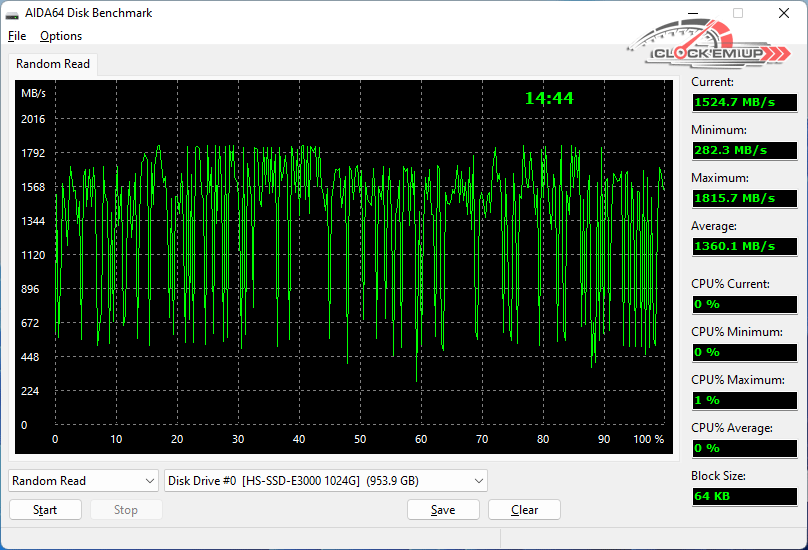Click the CPU% Maximum 1 % field
Viewport: 808px width, 550px height.
(x=744, y=400)
